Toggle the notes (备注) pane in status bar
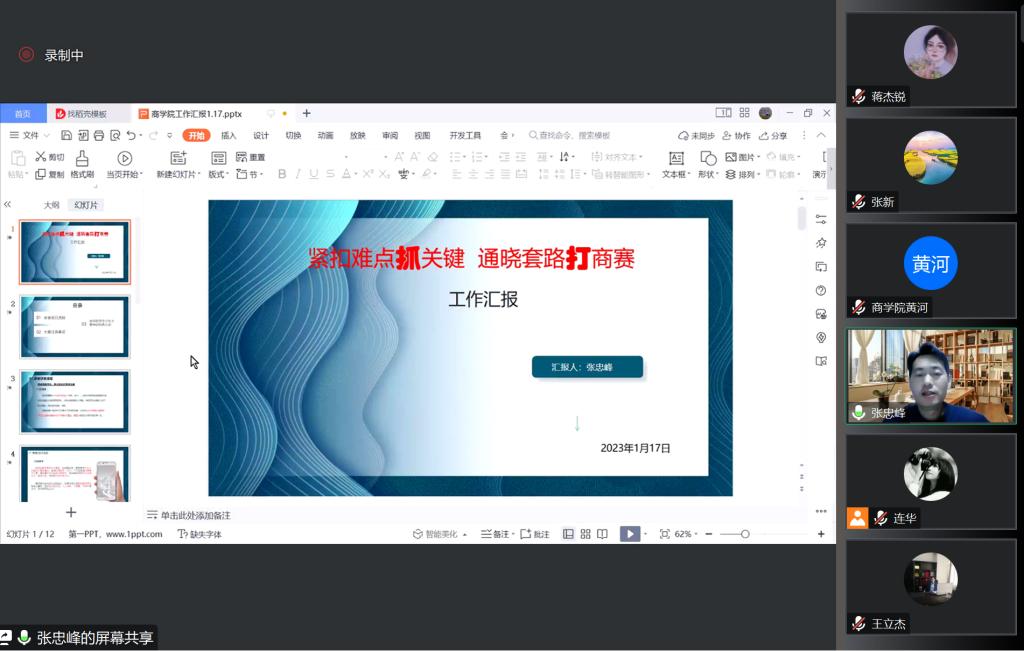The height and width of the screenshot is (651, 1024). pyautogui.click(x=495, y=534)
